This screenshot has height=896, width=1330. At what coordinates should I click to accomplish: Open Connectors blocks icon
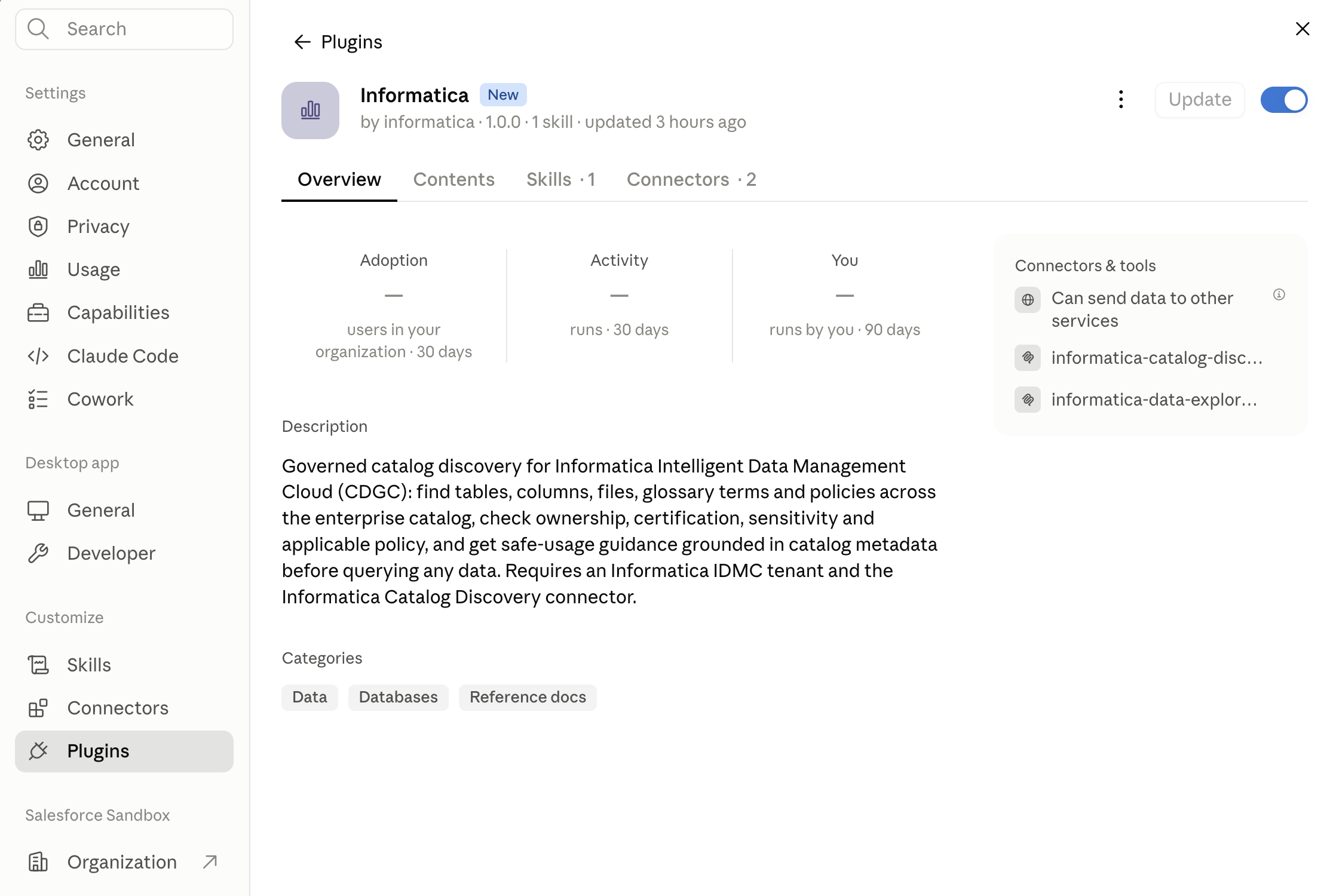point(38,708)
